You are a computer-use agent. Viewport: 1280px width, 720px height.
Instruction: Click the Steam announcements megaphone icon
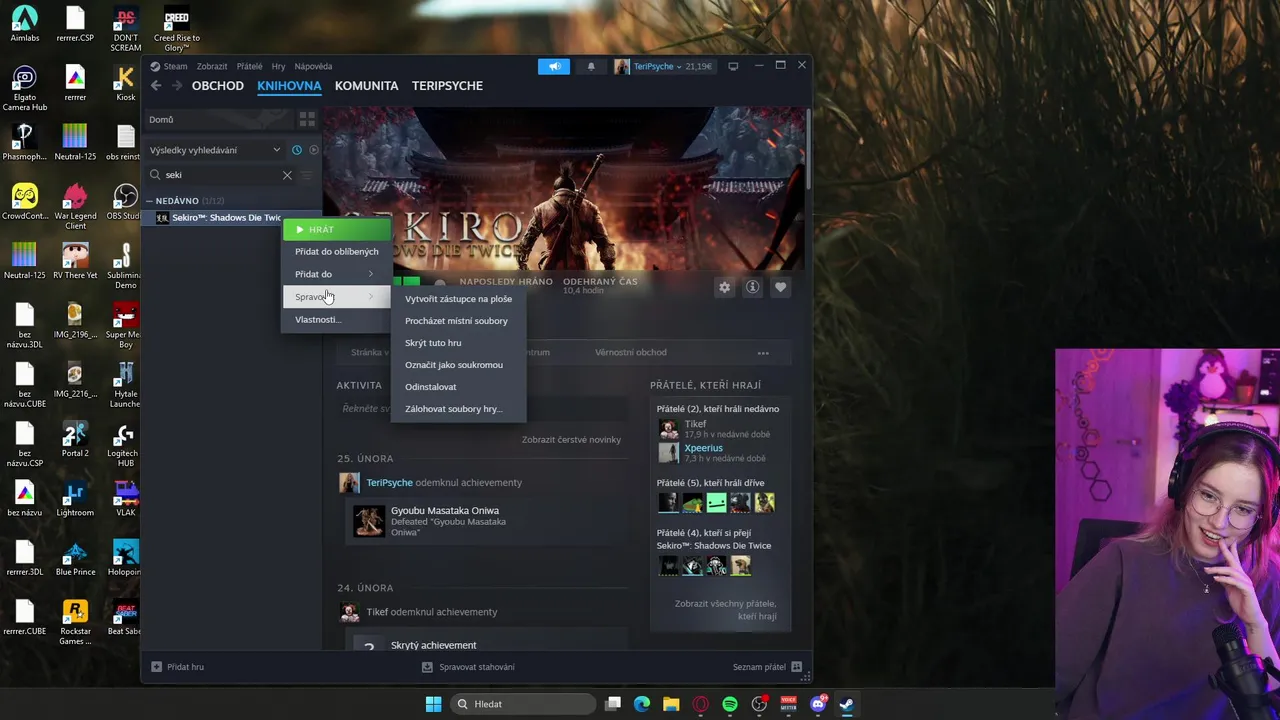tap(554, 66)
